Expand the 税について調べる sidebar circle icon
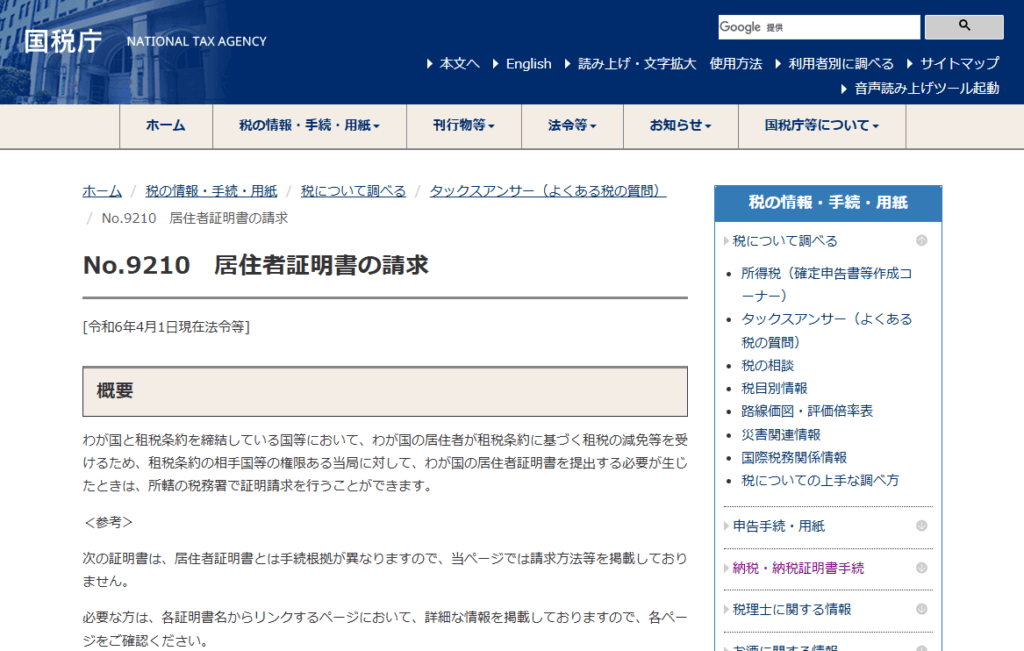Image resolution: width=1024 pixels, height=651 pixels. tap(921, 241)
